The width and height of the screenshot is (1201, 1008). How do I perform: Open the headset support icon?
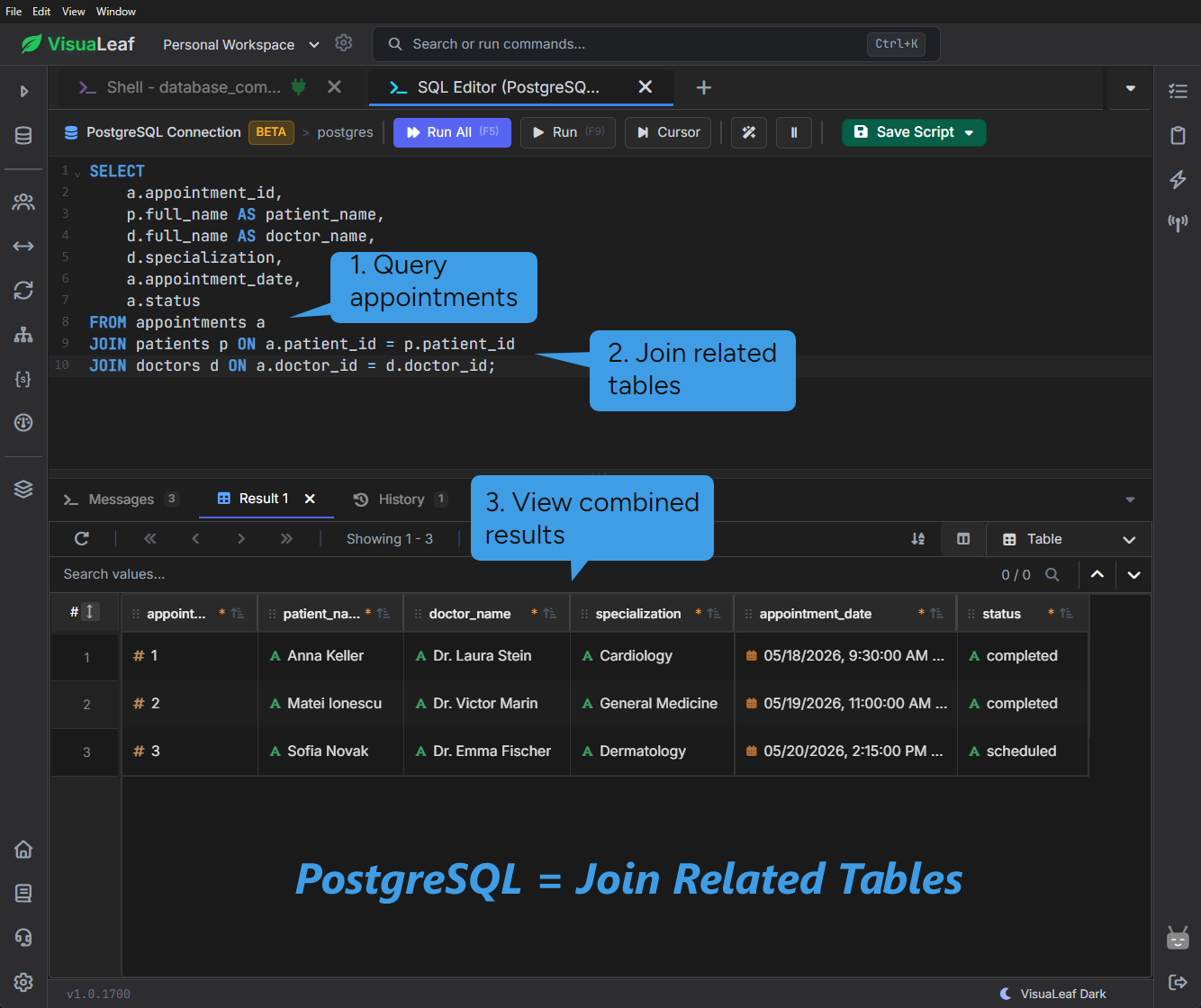23,937
